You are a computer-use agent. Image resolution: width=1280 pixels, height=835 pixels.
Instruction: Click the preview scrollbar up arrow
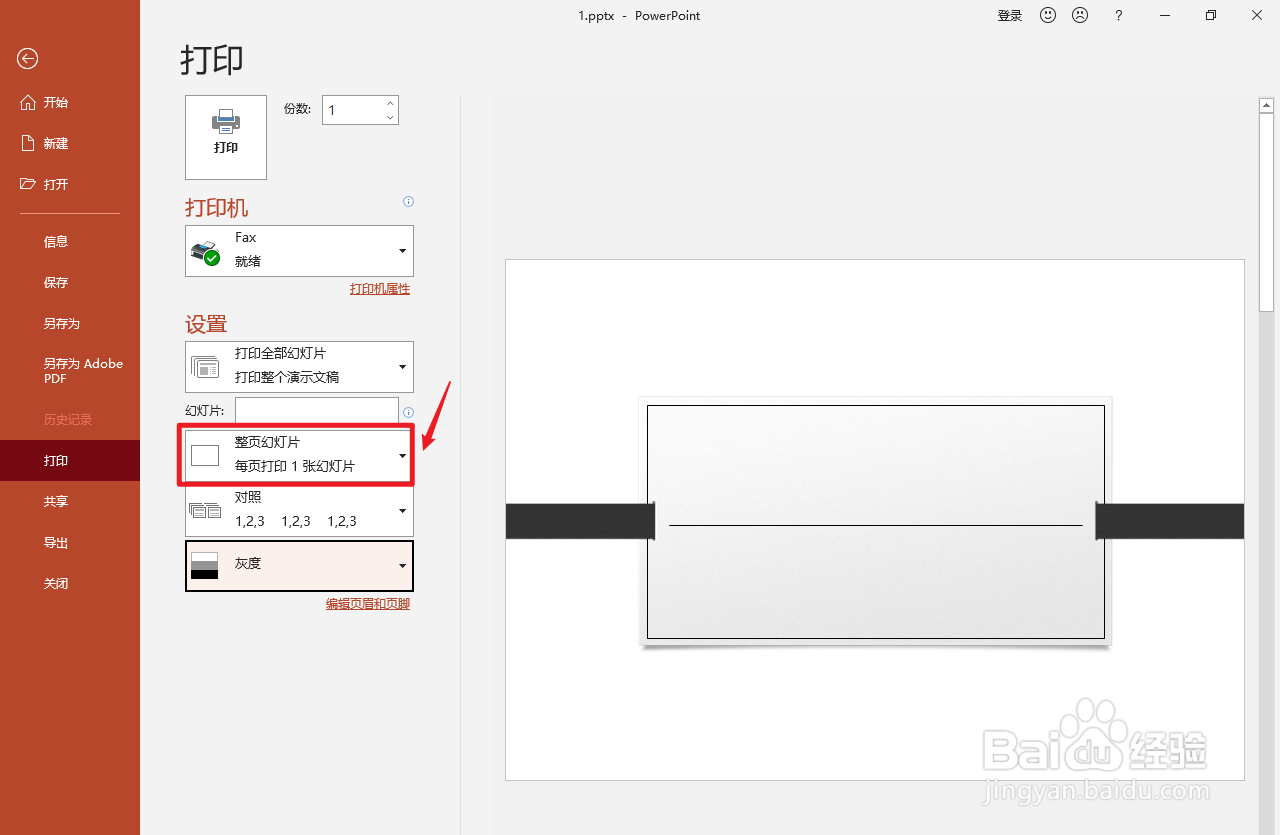1266,104
